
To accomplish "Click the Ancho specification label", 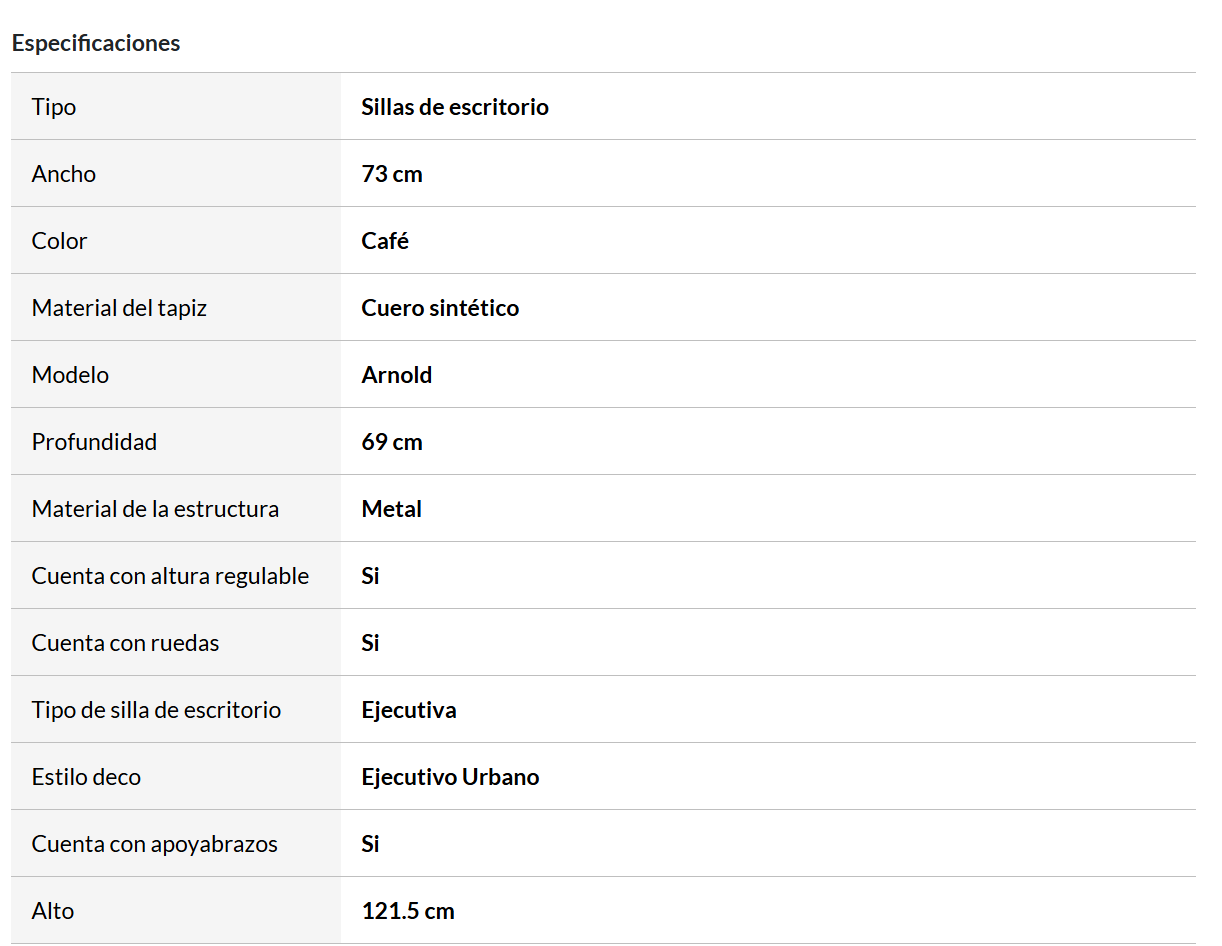I will coord(64,174).
